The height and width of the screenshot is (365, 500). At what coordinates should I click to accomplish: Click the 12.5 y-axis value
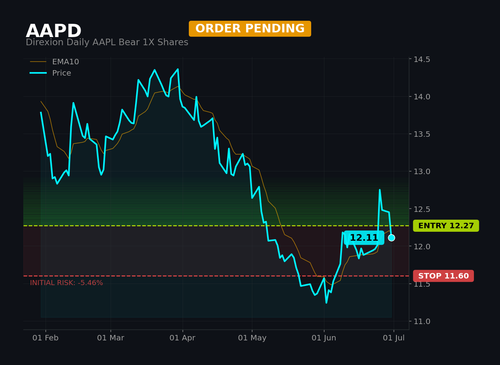(x=422, y=209)
